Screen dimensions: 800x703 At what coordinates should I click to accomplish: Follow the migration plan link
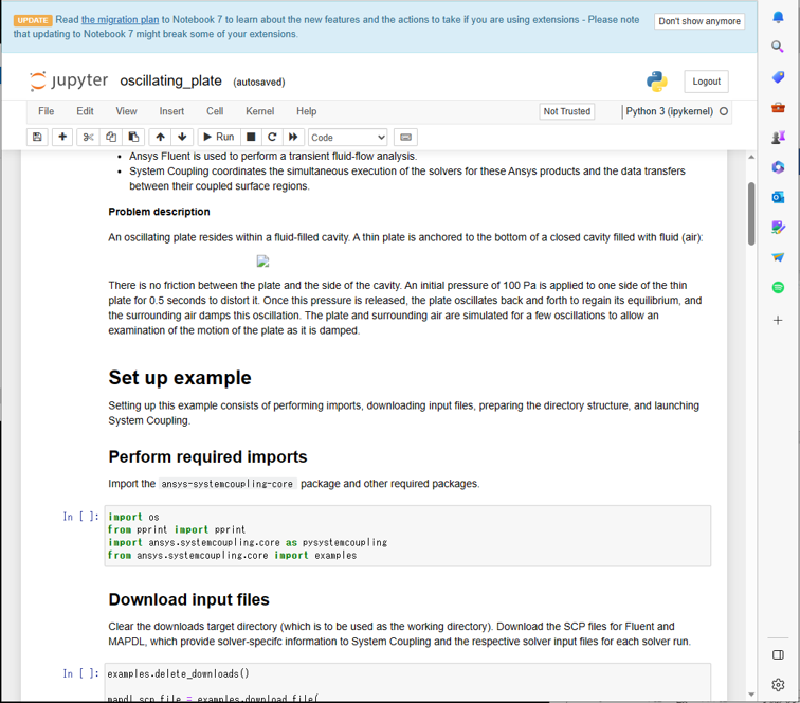click(121, 17)
